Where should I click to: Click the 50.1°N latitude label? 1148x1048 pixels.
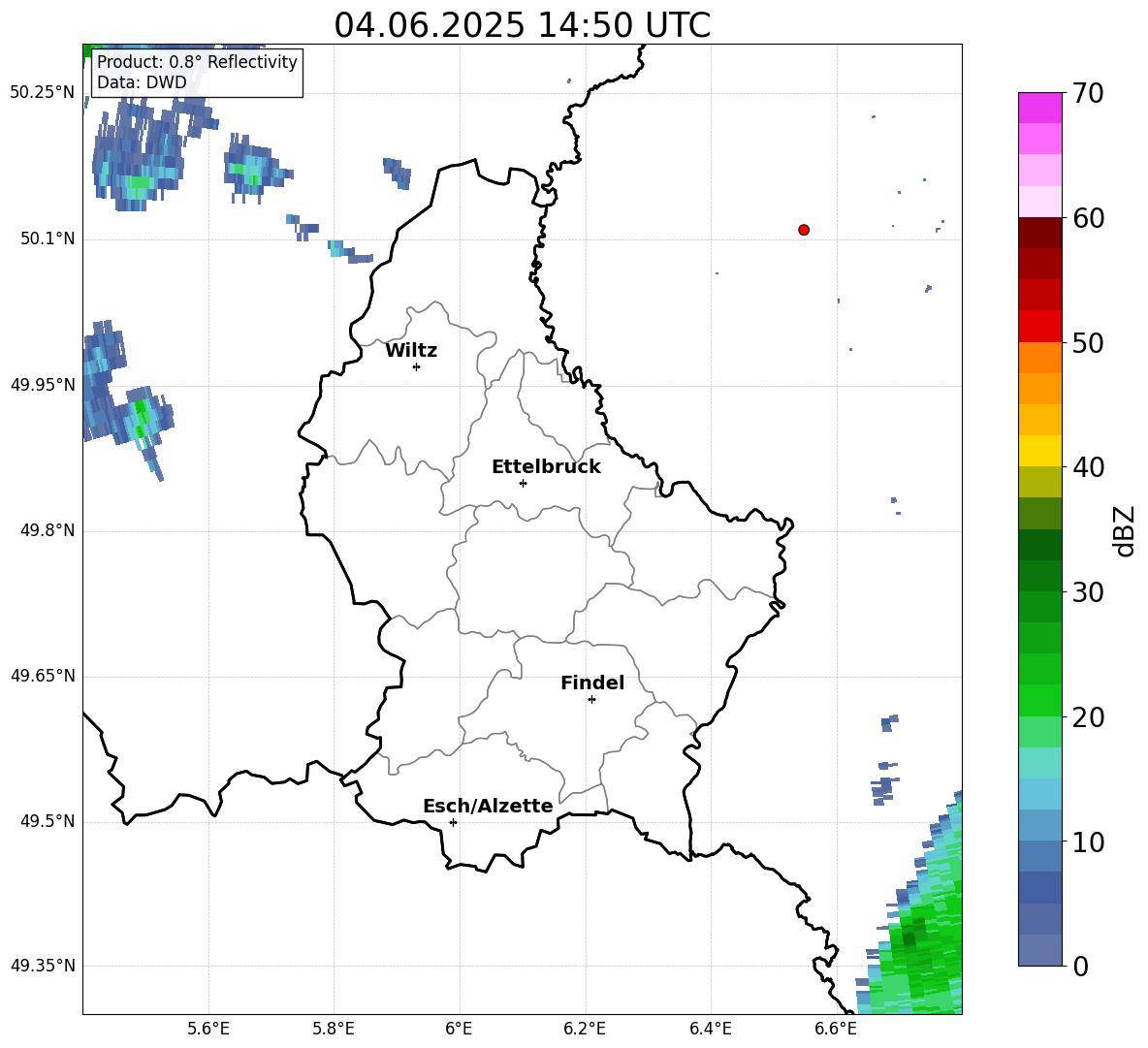[48, 239]
